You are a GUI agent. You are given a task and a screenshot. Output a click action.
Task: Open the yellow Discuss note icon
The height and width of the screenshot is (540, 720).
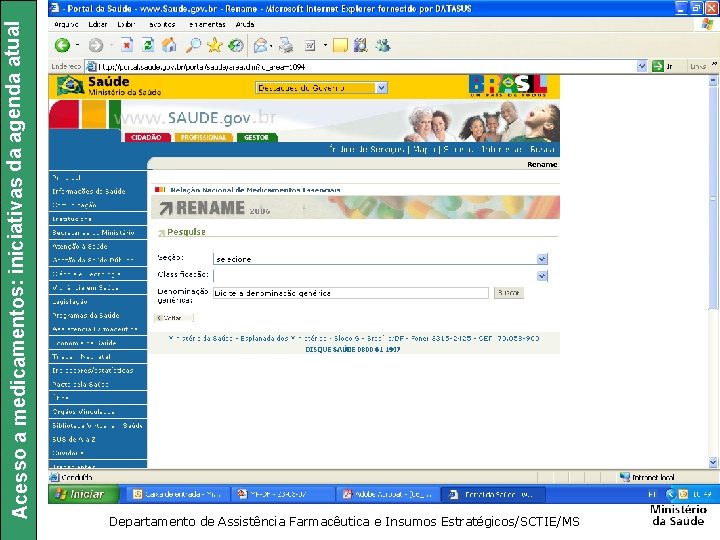[x=340, y=45]
